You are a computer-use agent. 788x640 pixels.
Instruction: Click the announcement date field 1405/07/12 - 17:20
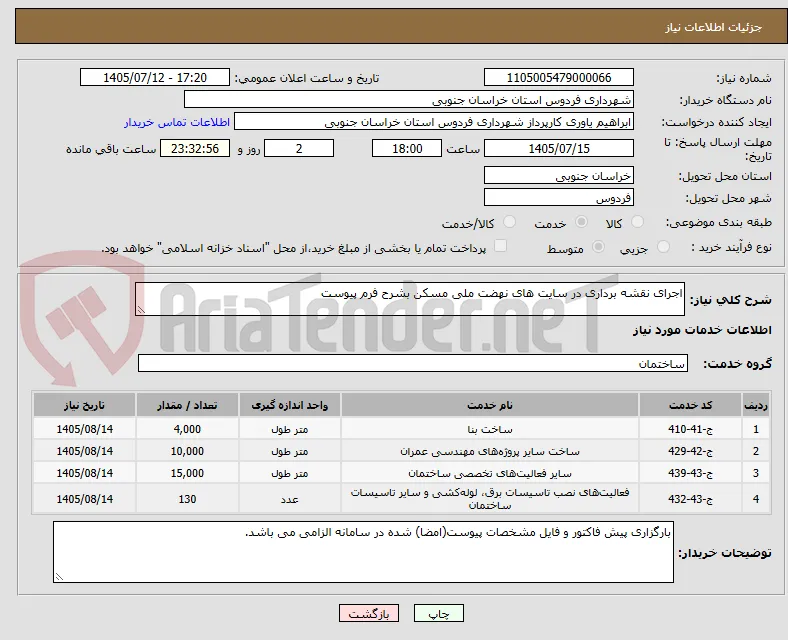coord(155,78)
